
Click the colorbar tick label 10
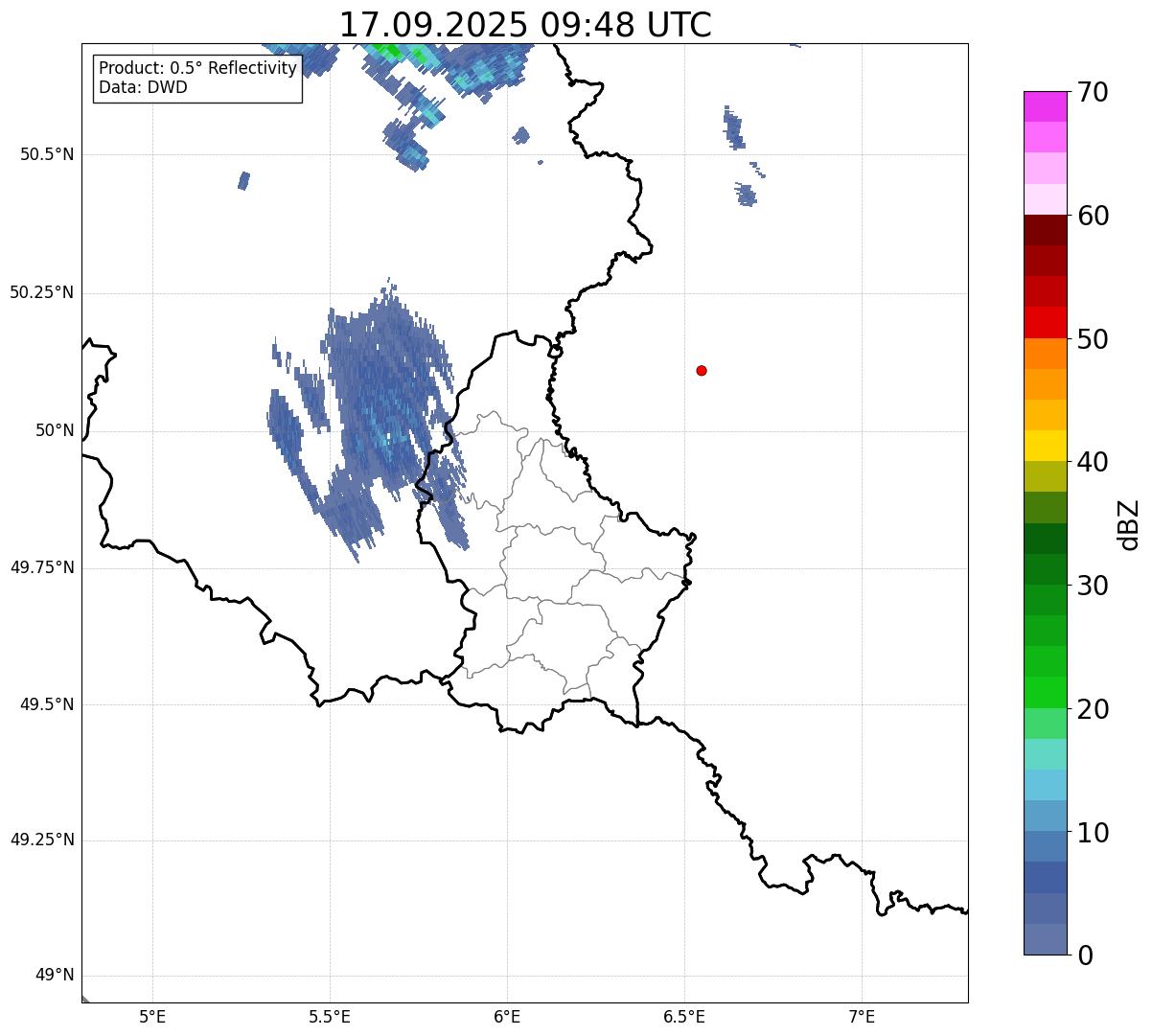[1093, 832]
